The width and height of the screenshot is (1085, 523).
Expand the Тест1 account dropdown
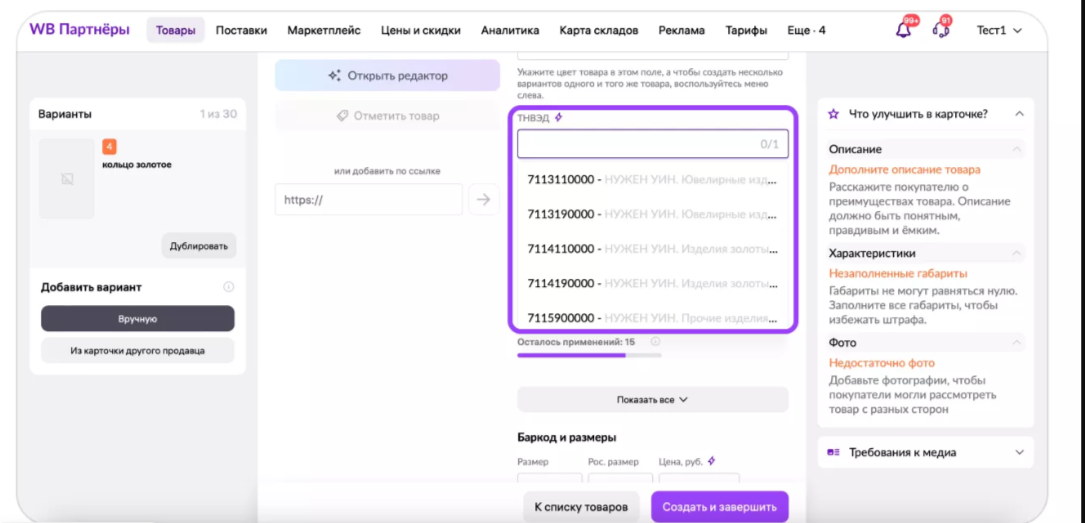pos(999,31)
